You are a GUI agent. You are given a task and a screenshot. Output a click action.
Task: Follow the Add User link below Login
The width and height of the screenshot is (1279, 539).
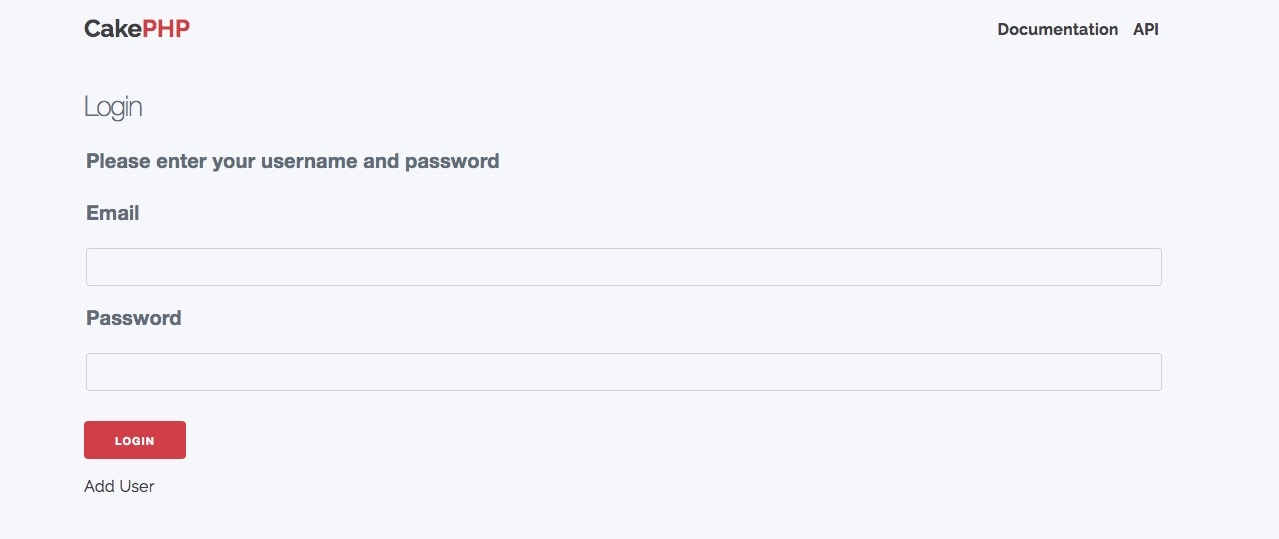coord(119,487)
